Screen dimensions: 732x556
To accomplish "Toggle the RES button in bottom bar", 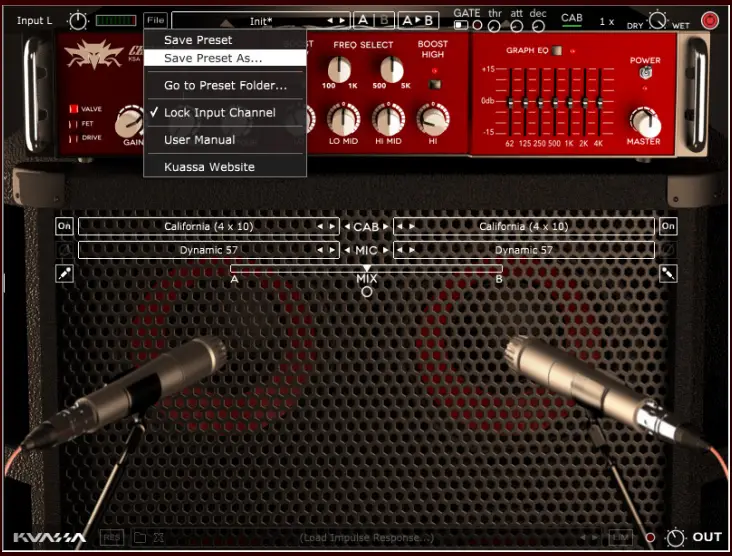I will coord(112,538).
